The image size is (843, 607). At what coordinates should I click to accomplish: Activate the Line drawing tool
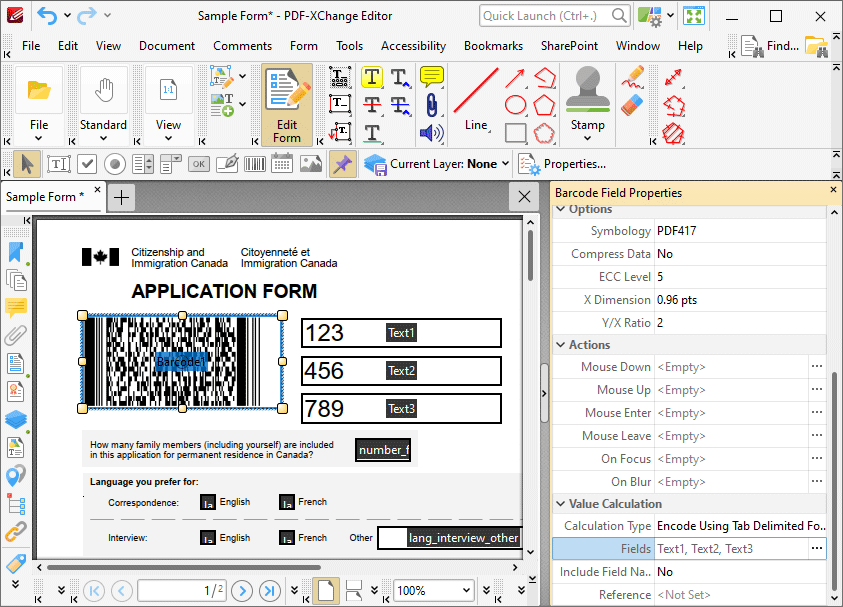click(x=476, y=100)
